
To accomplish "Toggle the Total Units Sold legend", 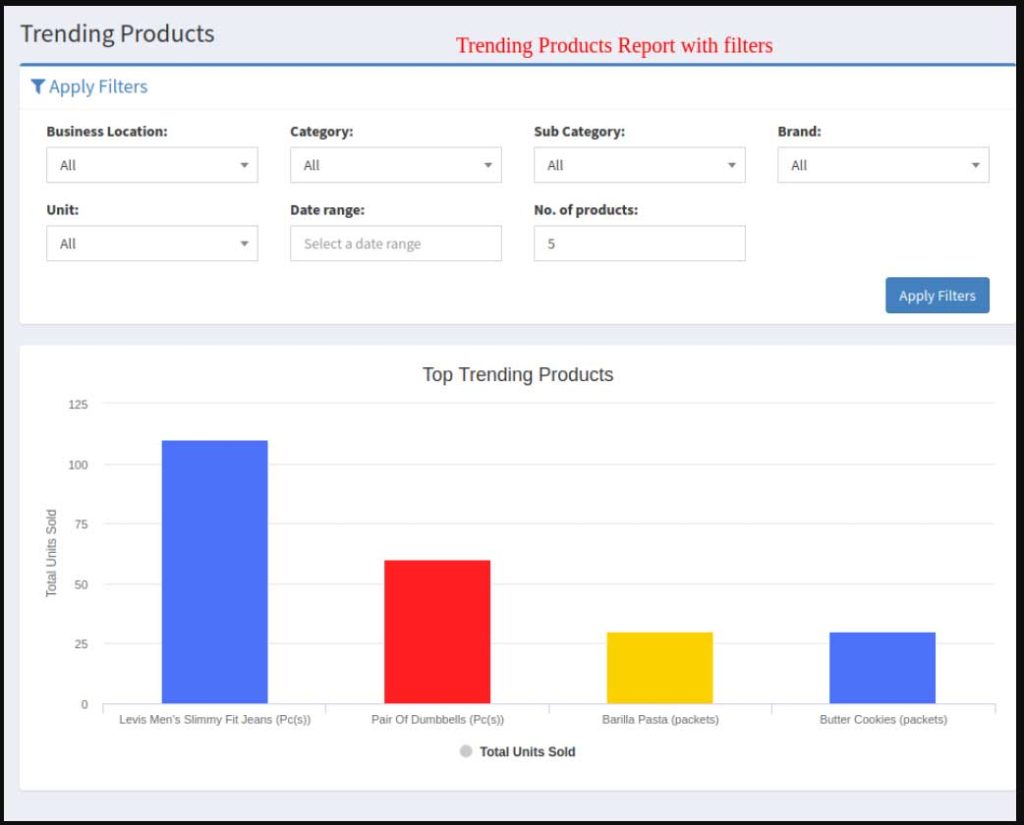I will 527,752.
